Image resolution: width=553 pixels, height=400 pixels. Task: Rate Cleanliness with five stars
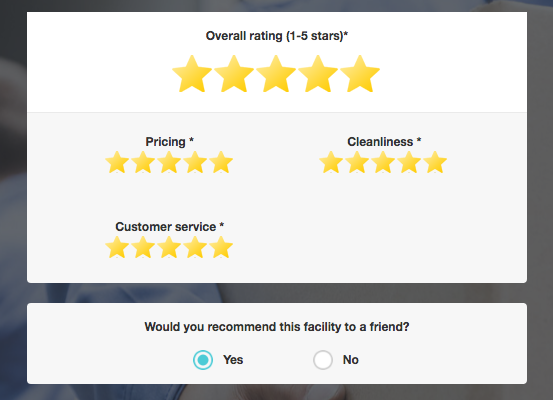point(435,162)
